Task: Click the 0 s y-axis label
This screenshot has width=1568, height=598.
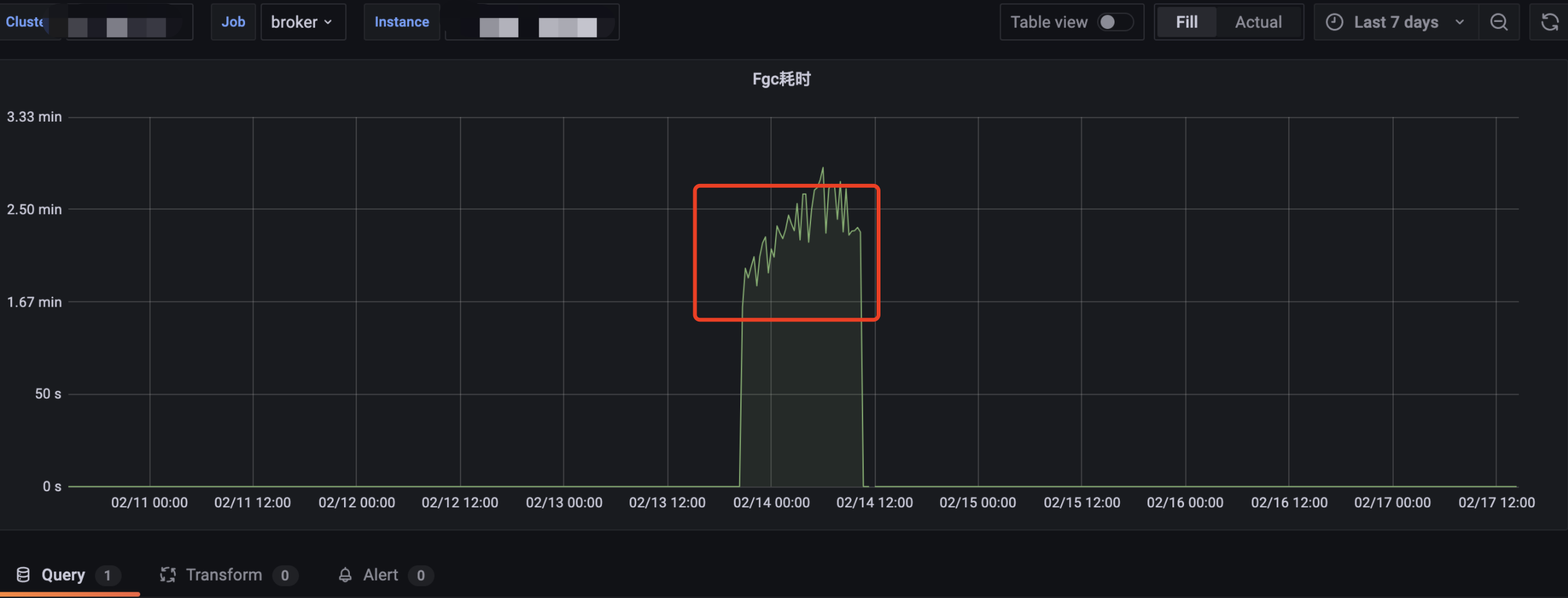Action: [52, 487]
